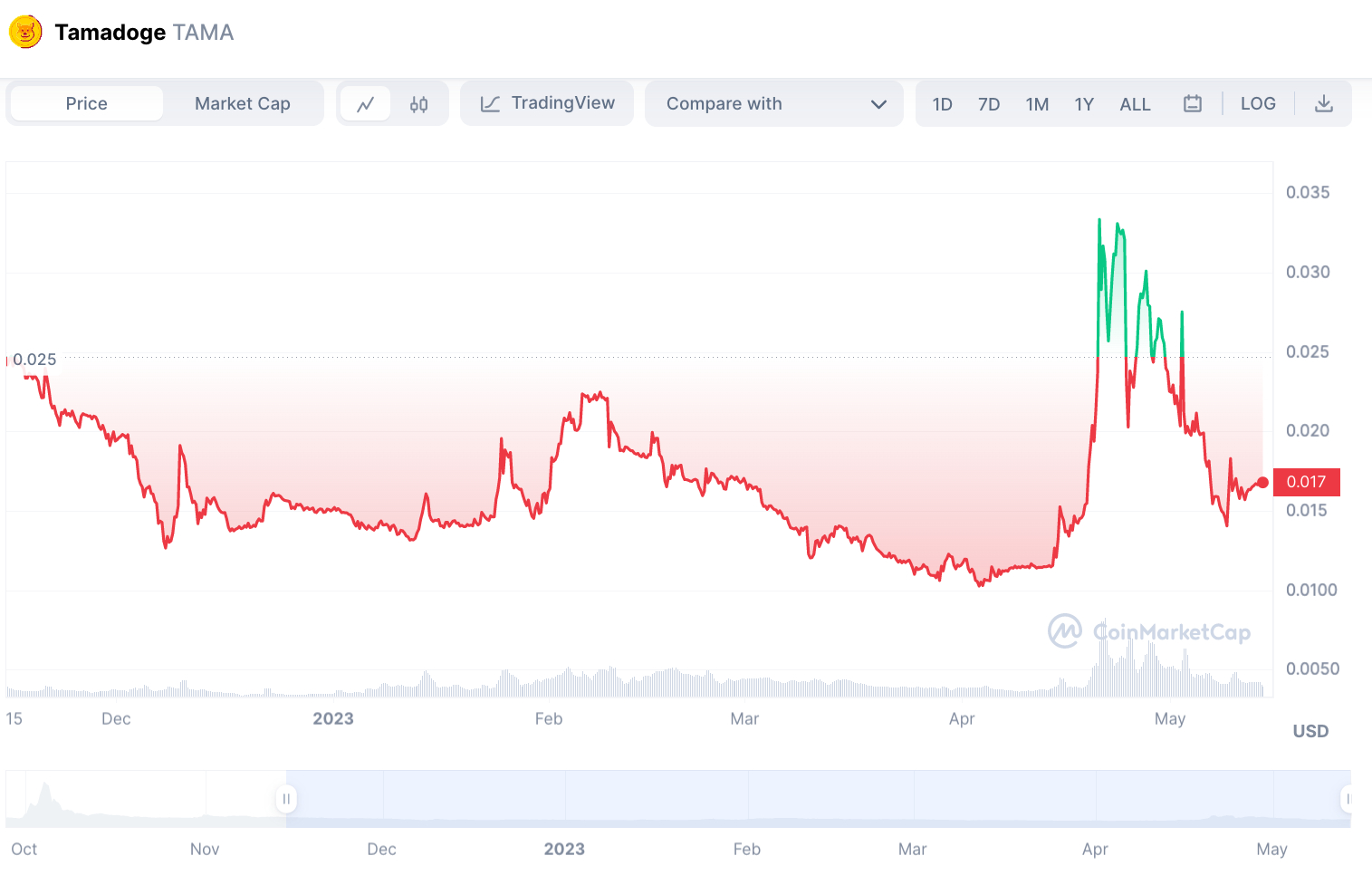Switch to the candlestick chart icon
The image size is (1372, 875).
click(418, 104)
